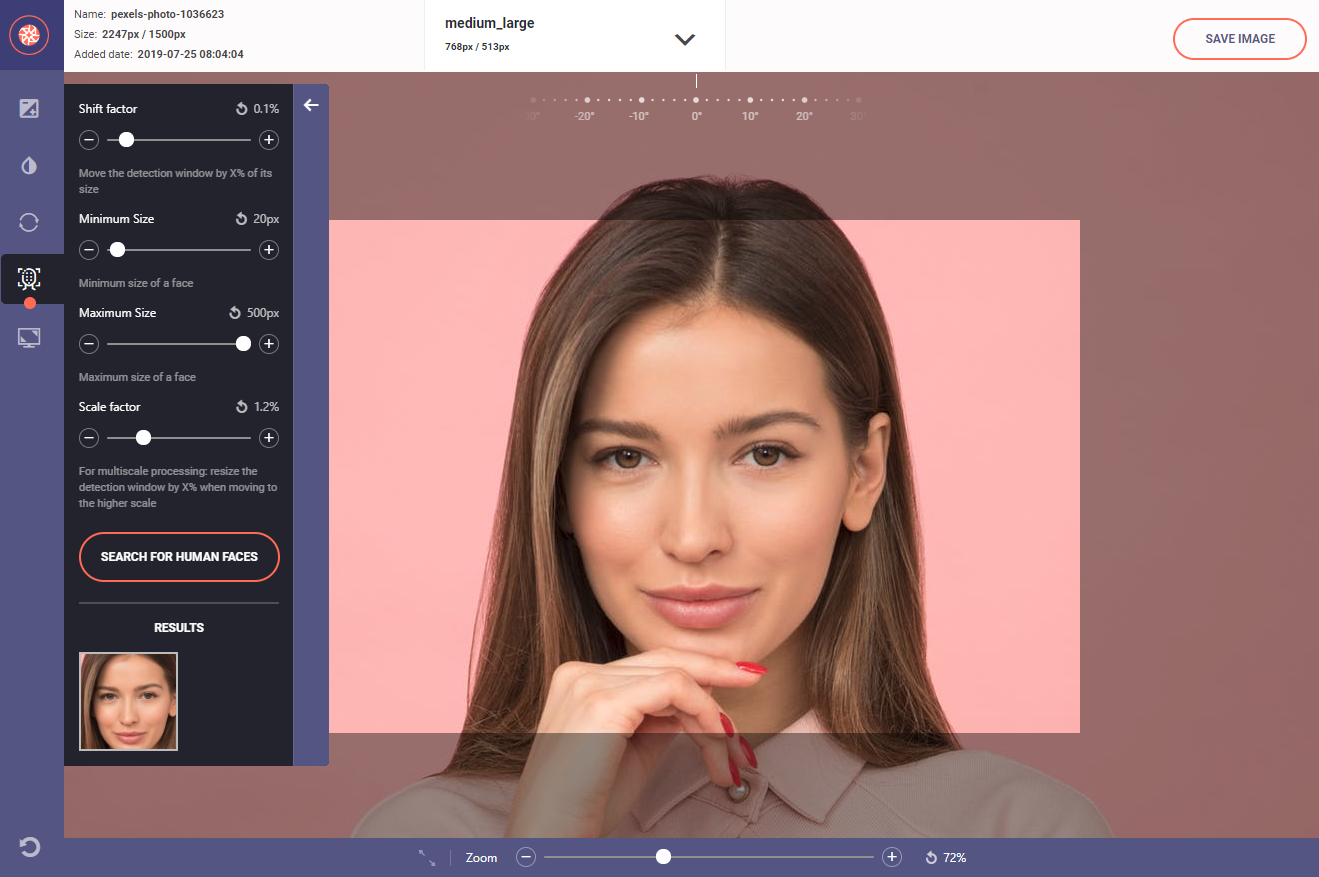The width and height of the screenshot is (1319, 877).
Task: Reset Maximum Size to default
Action: click(x=235, y=313)
